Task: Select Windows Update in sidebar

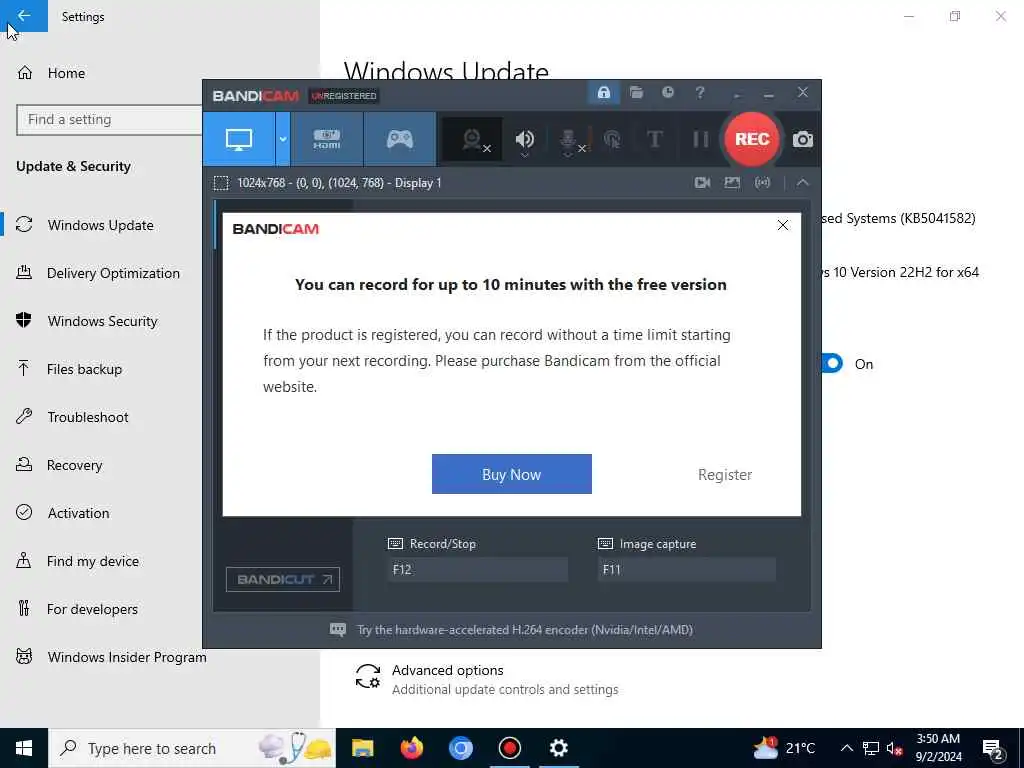Action: point(101,225)
